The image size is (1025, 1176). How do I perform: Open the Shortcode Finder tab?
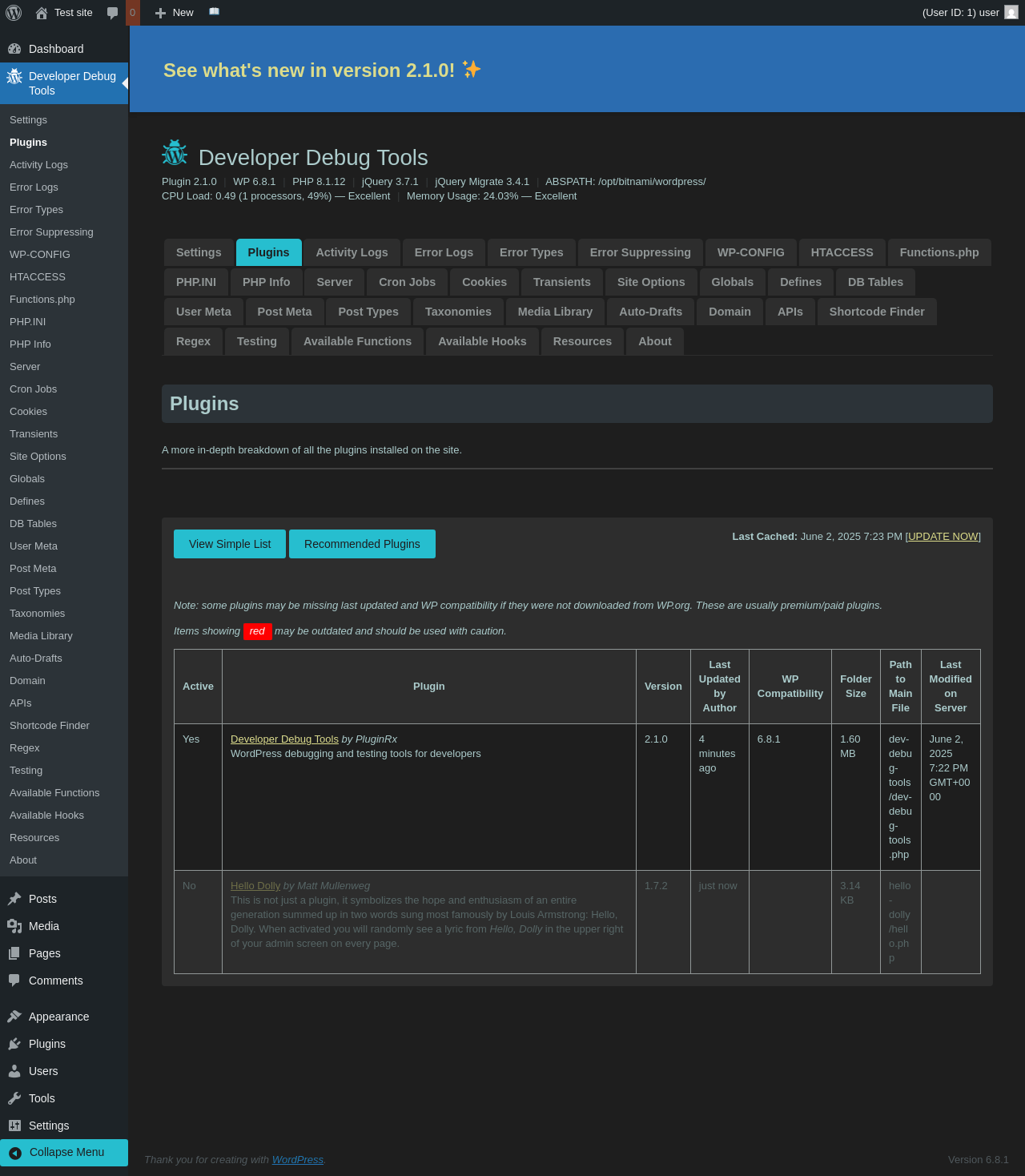(876, 312)
